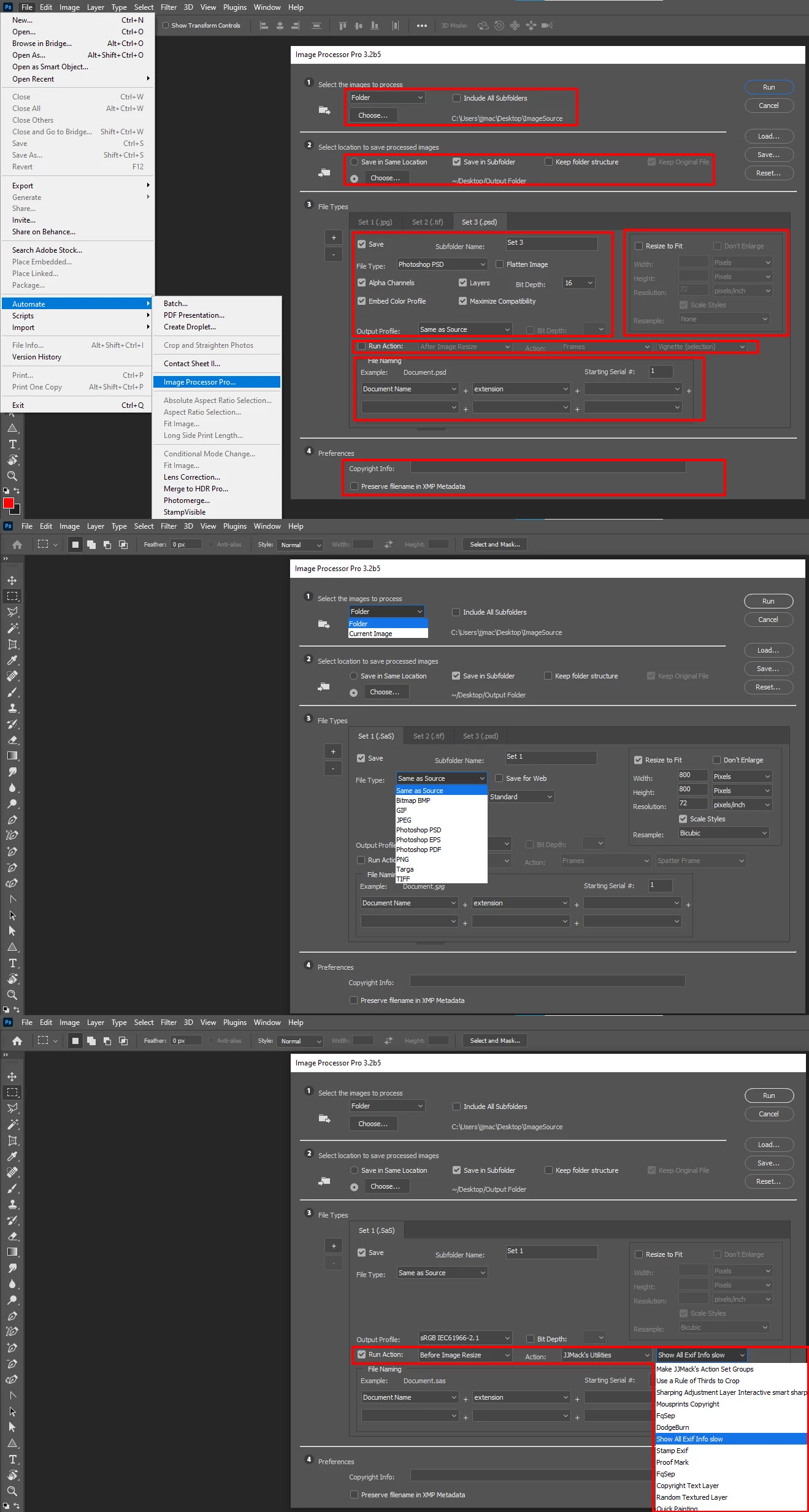Image resolution: width=809 pixels, height=1512 pixels.
Task: Choose Browse in Bridge... from File menu
Action: coord(77,44)
